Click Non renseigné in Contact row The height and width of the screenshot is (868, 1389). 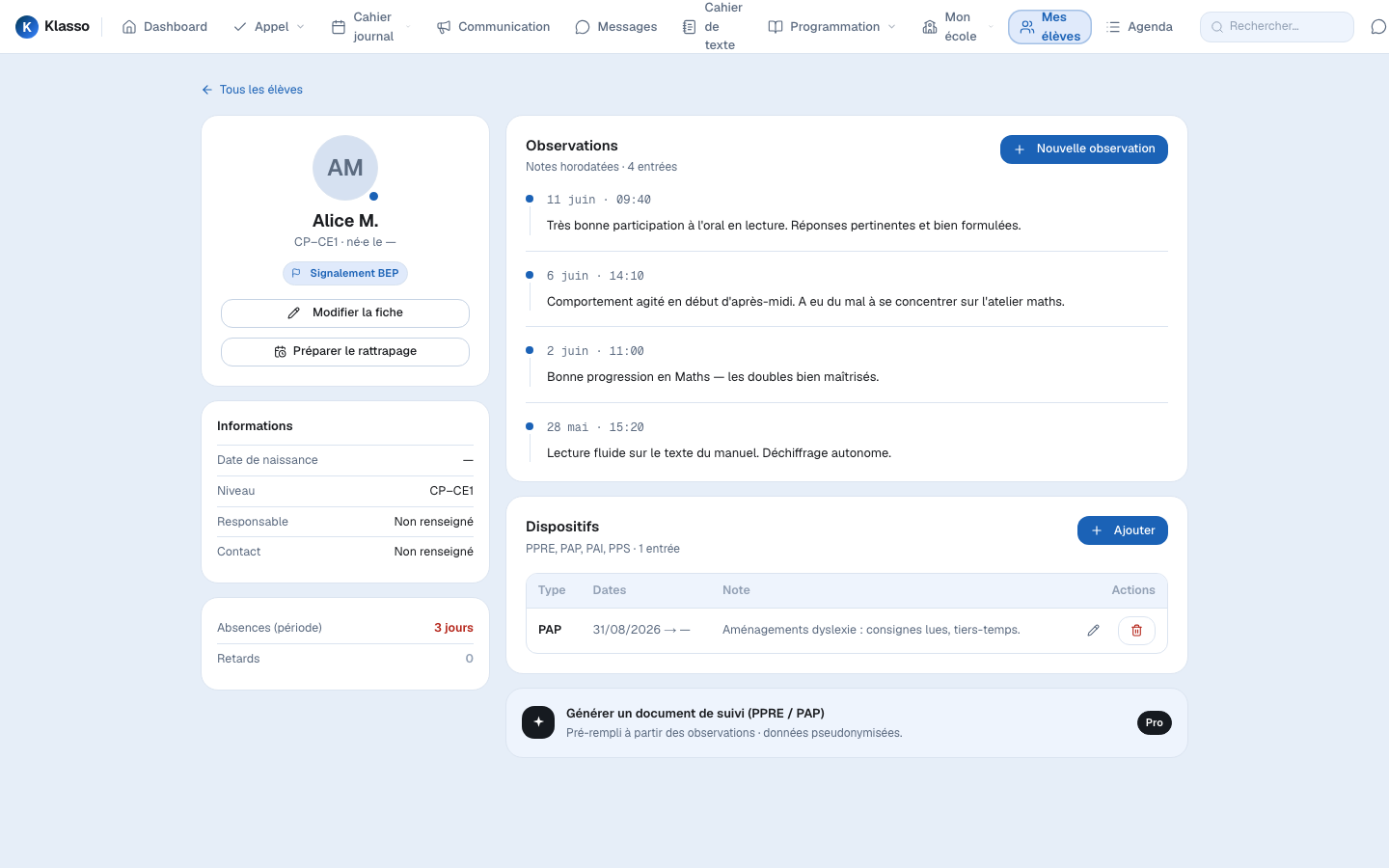[434, 552]
